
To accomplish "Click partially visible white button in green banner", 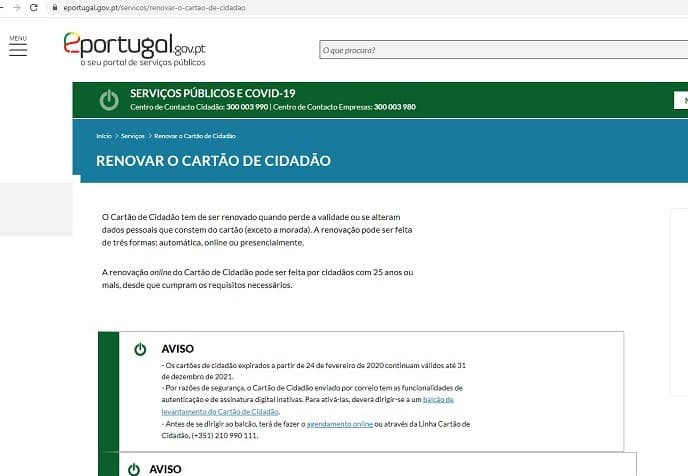I will click(x=681, y=100).
